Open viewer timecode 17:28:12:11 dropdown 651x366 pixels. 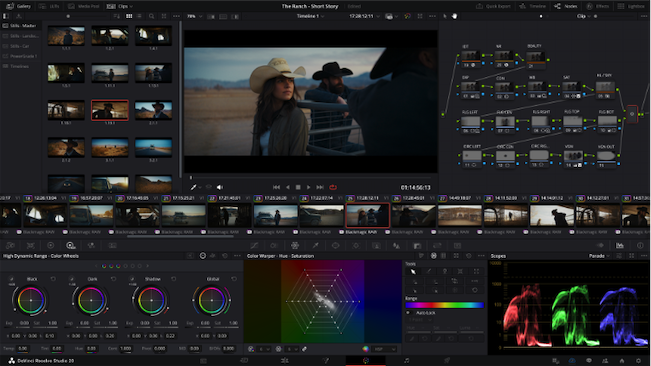[x=364, y=16]
